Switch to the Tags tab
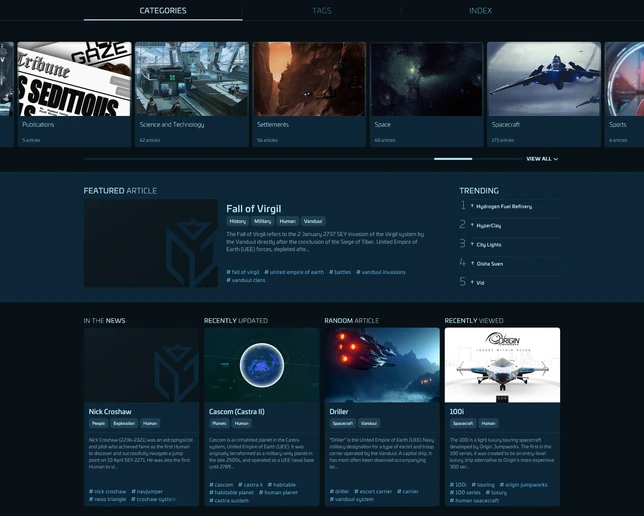Screen dimensions: 644x516 [x=321, y=11]
